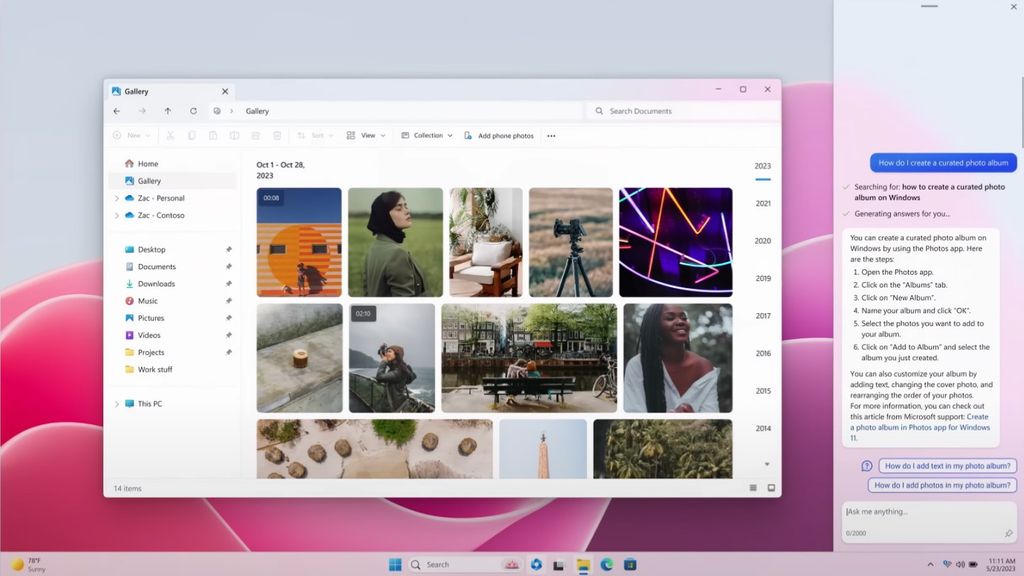1024x576 pixels.
Task: Click the See more ellipsis in the toolbar
Action: coord(551,135)
